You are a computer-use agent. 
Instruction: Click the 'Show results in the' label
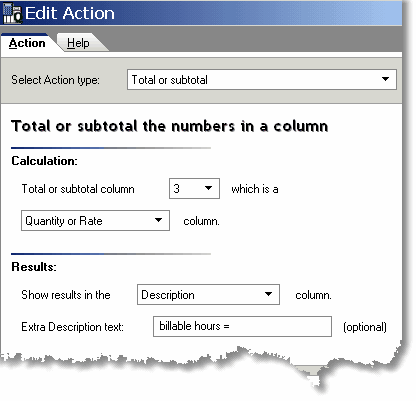[66, 295]
